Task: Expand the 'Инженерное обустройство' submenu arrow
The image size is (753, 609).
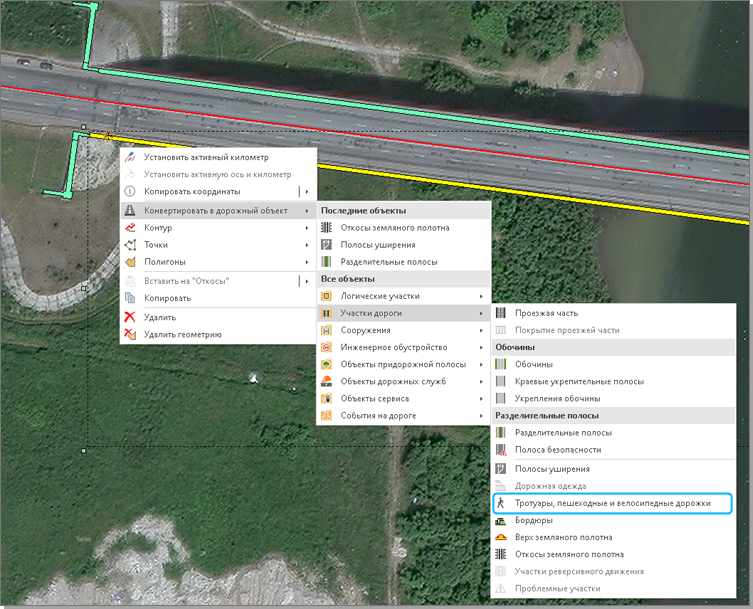Action: (x=481, y=347)
